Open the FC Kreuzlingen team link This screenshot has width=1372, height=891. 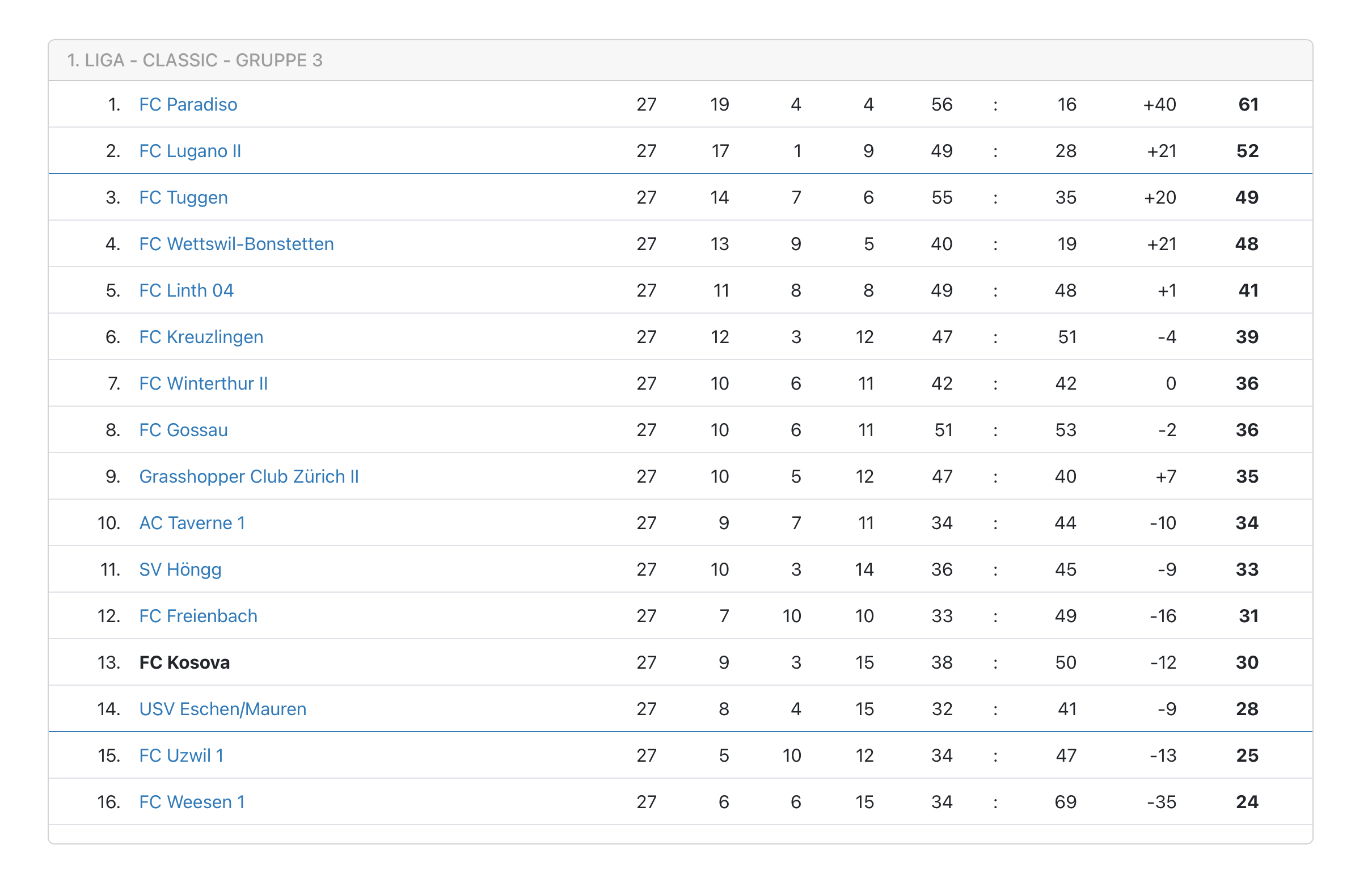pos(201,337)
